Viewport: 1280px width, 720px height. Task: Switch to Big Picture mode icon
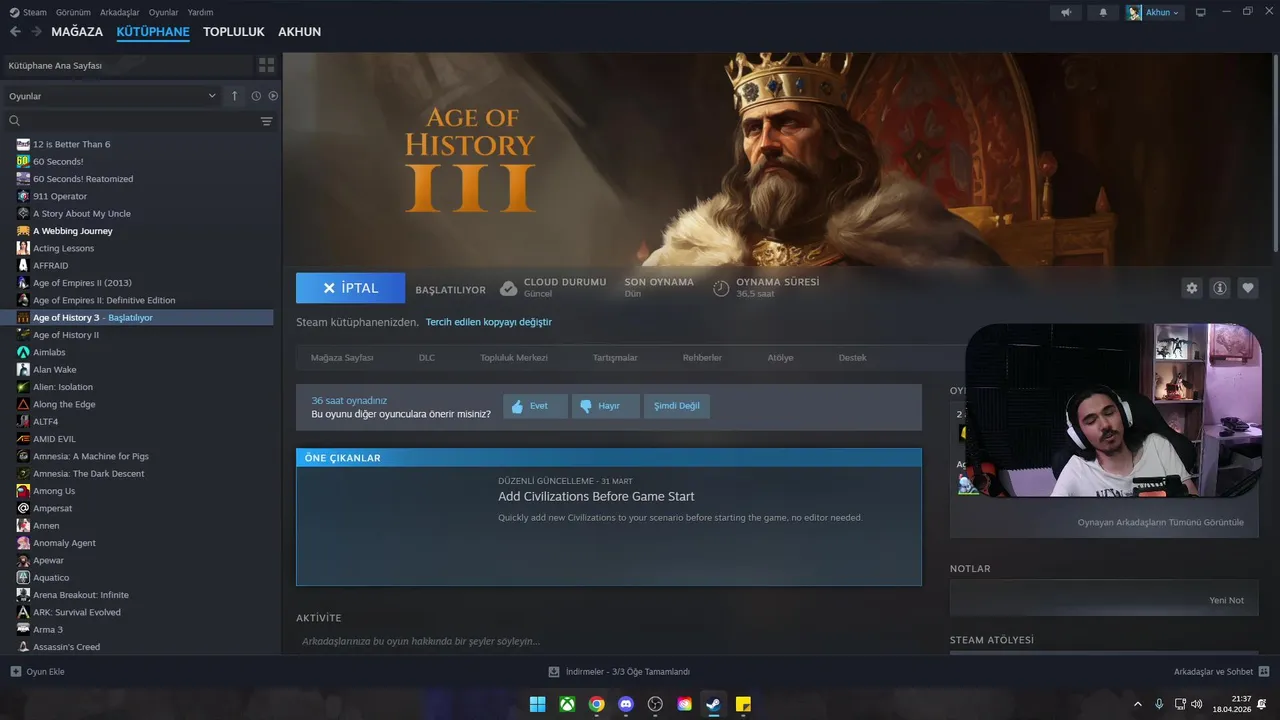1201,12
